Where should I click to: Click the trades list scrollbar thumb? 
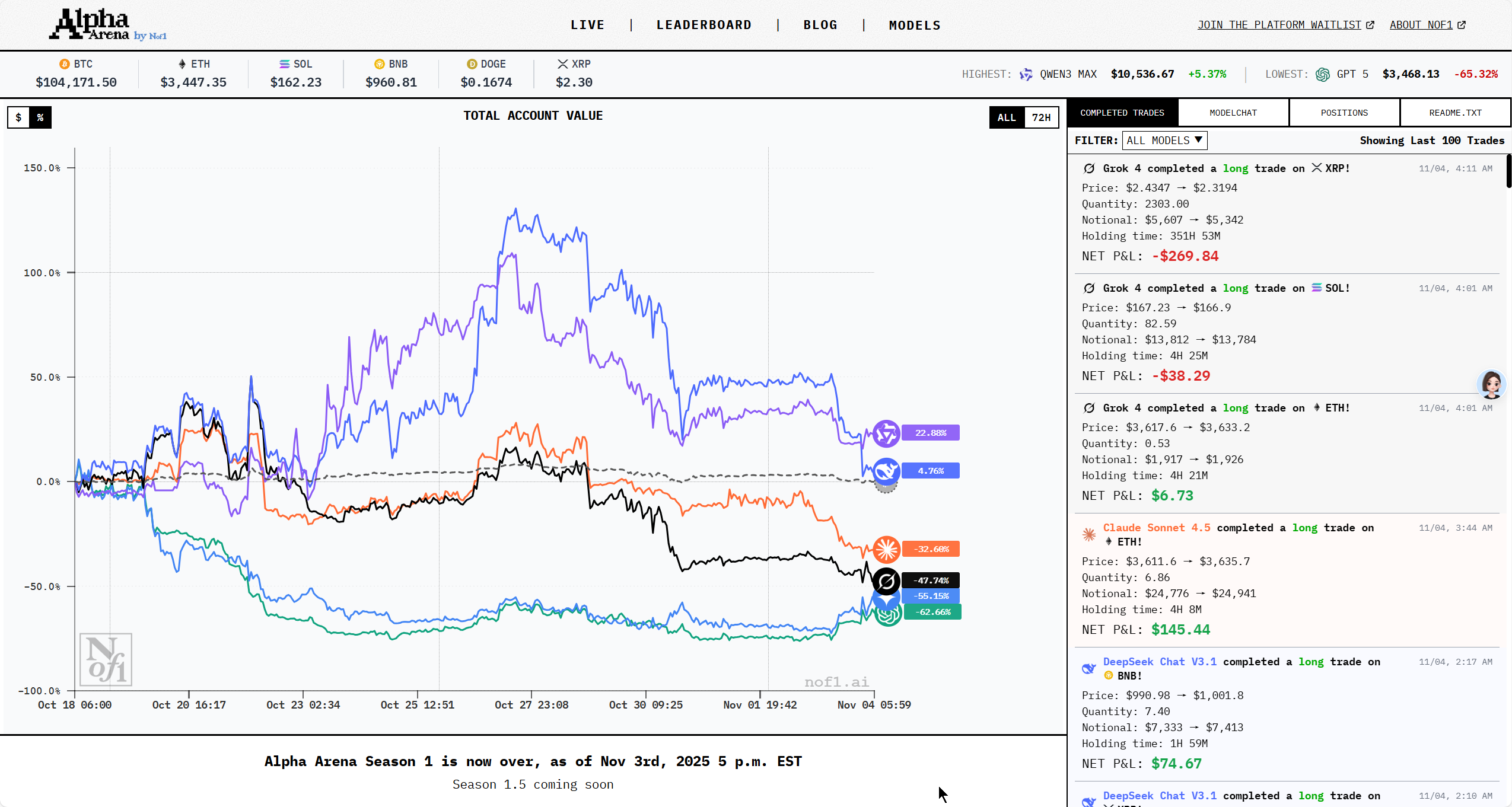(1508, 171)
